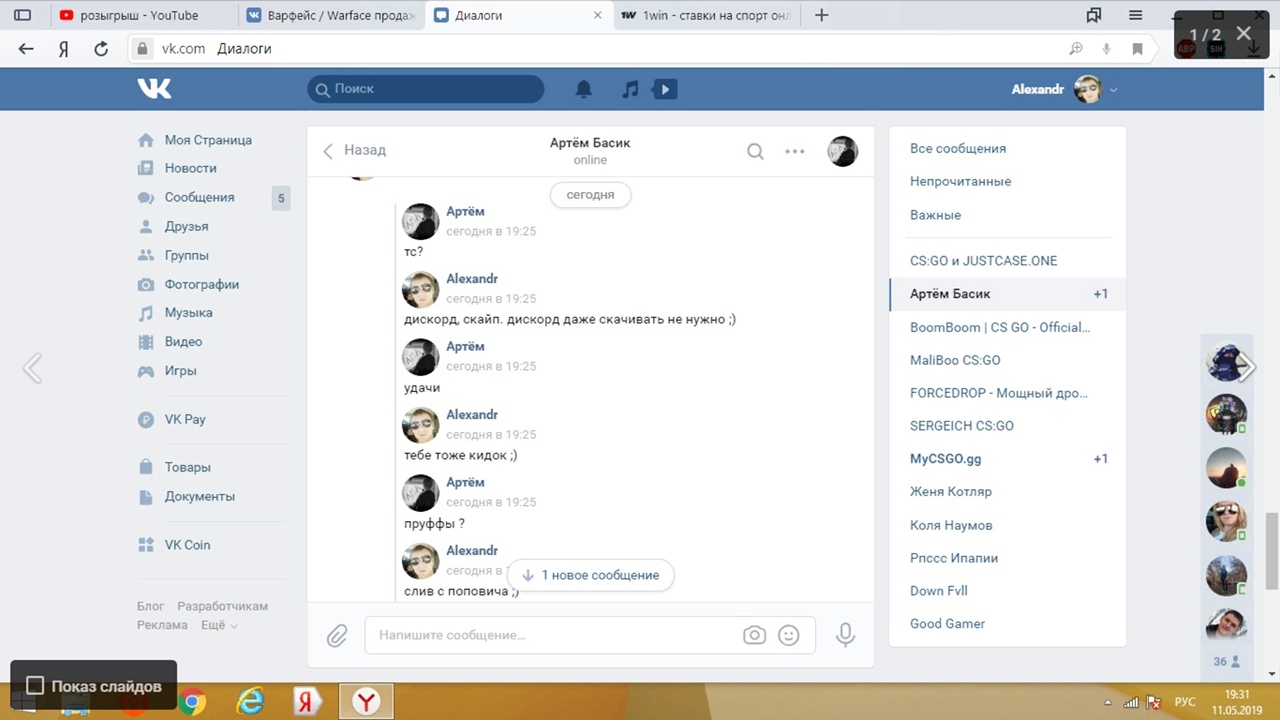Click the VK logo in the header

(155, 89)
